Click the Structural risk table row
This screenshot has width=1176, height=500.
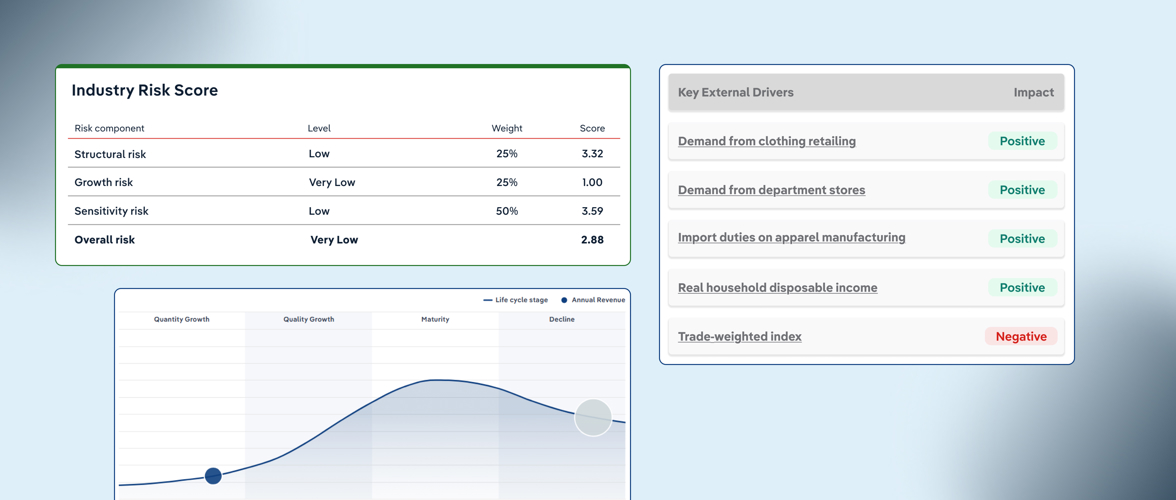click(343, 154)
